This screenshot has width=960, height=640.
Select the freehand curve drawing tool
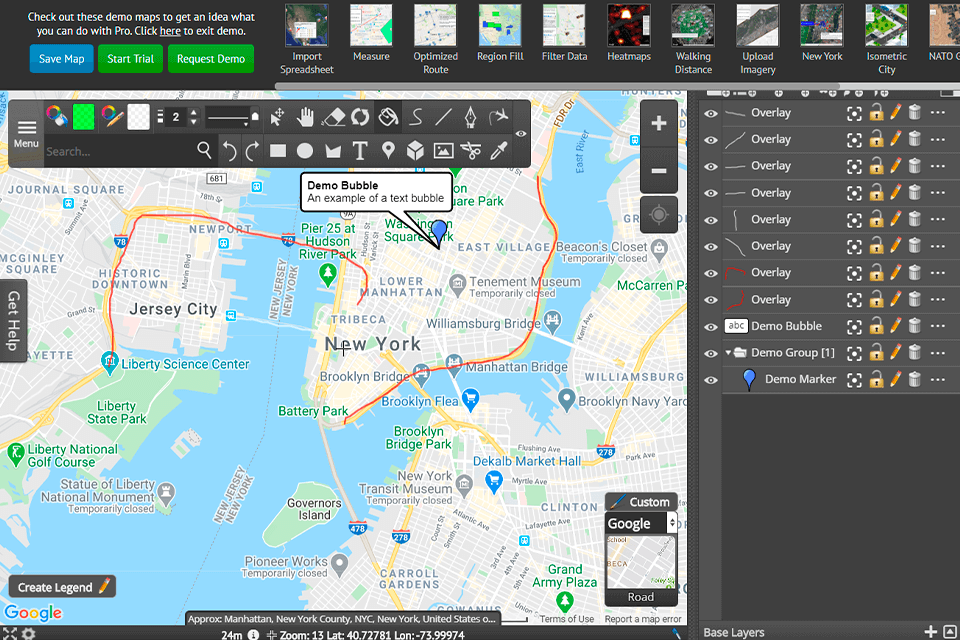416,116
